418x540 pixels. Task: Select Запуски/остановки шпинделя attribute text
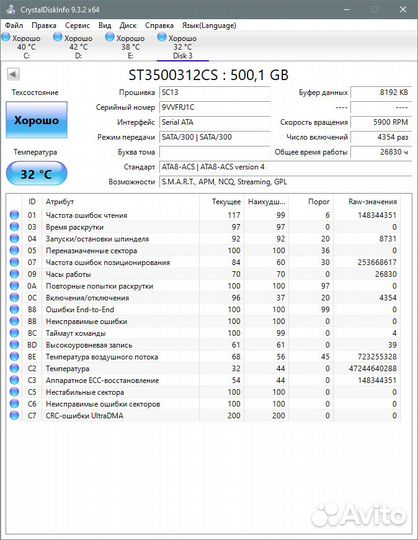coord(97,239)
